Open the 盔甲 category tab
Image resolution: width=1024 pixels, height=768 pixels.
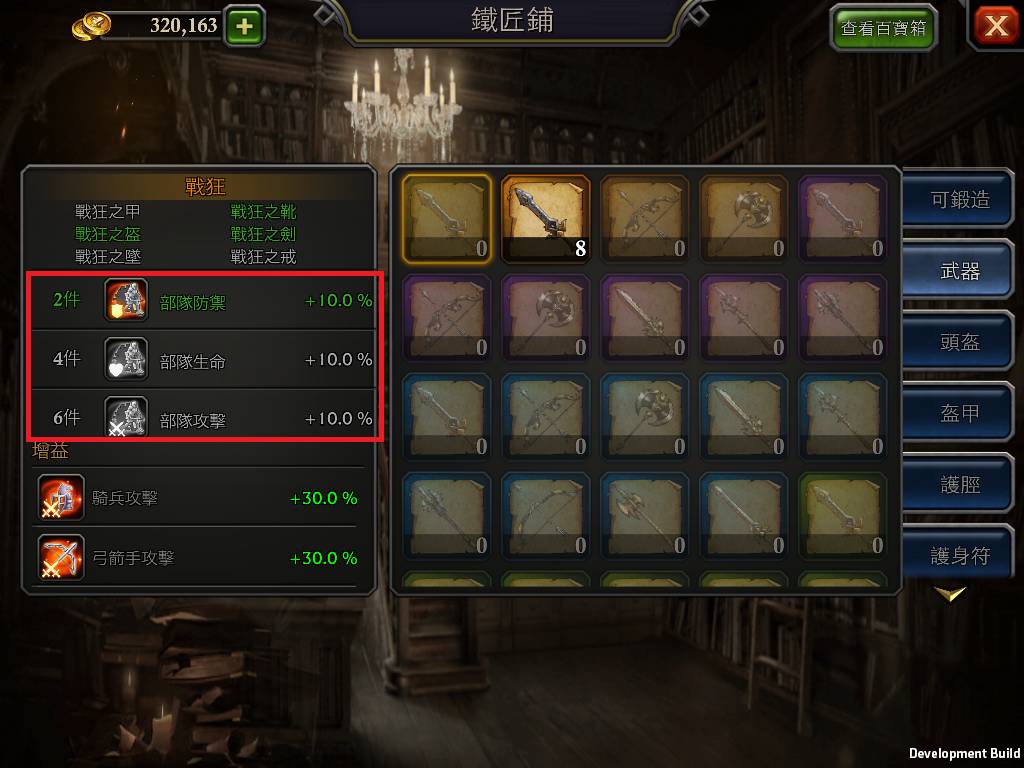tap(959, 413)
